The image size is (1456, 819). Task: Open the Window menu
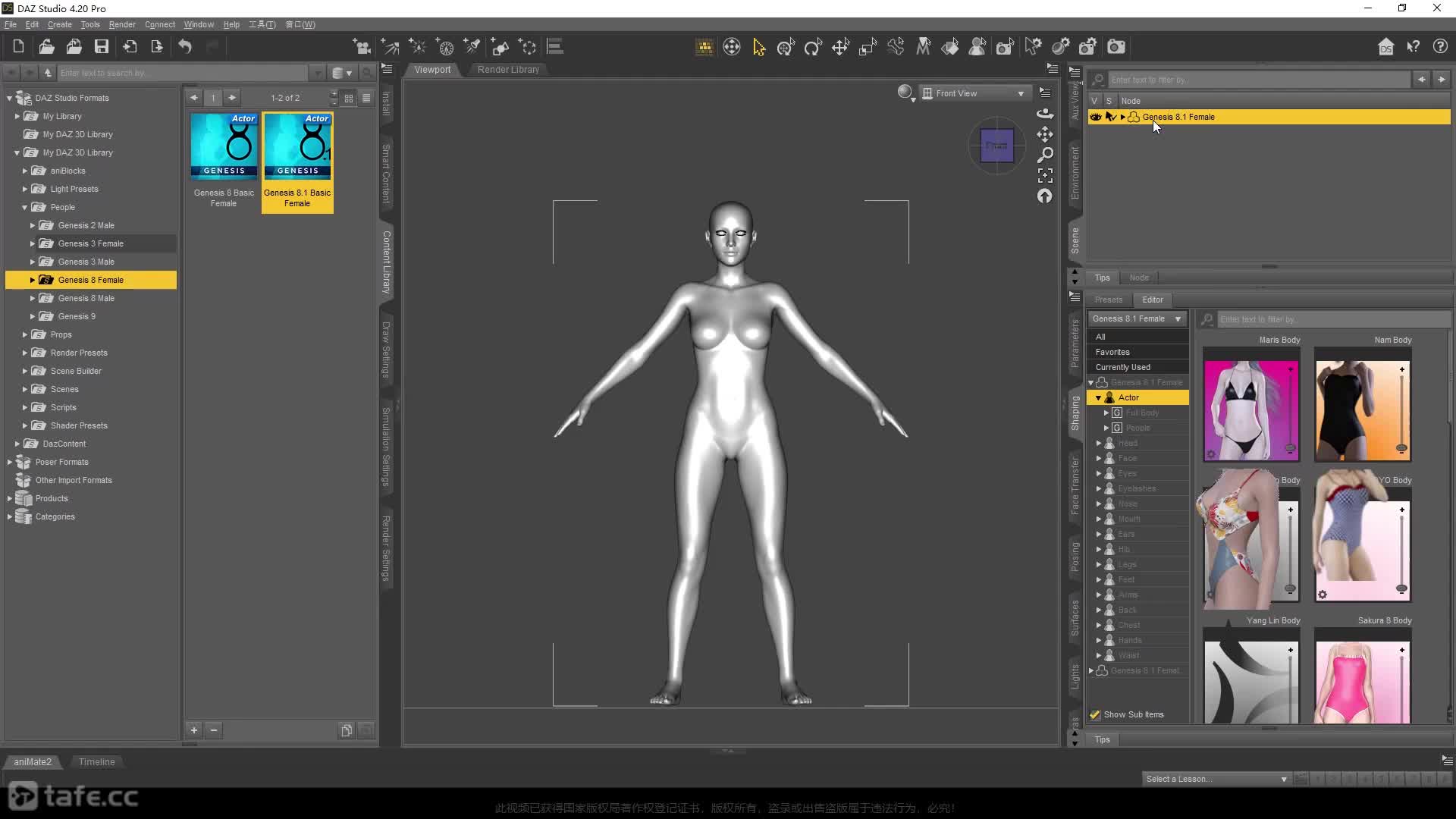[199, 24]
